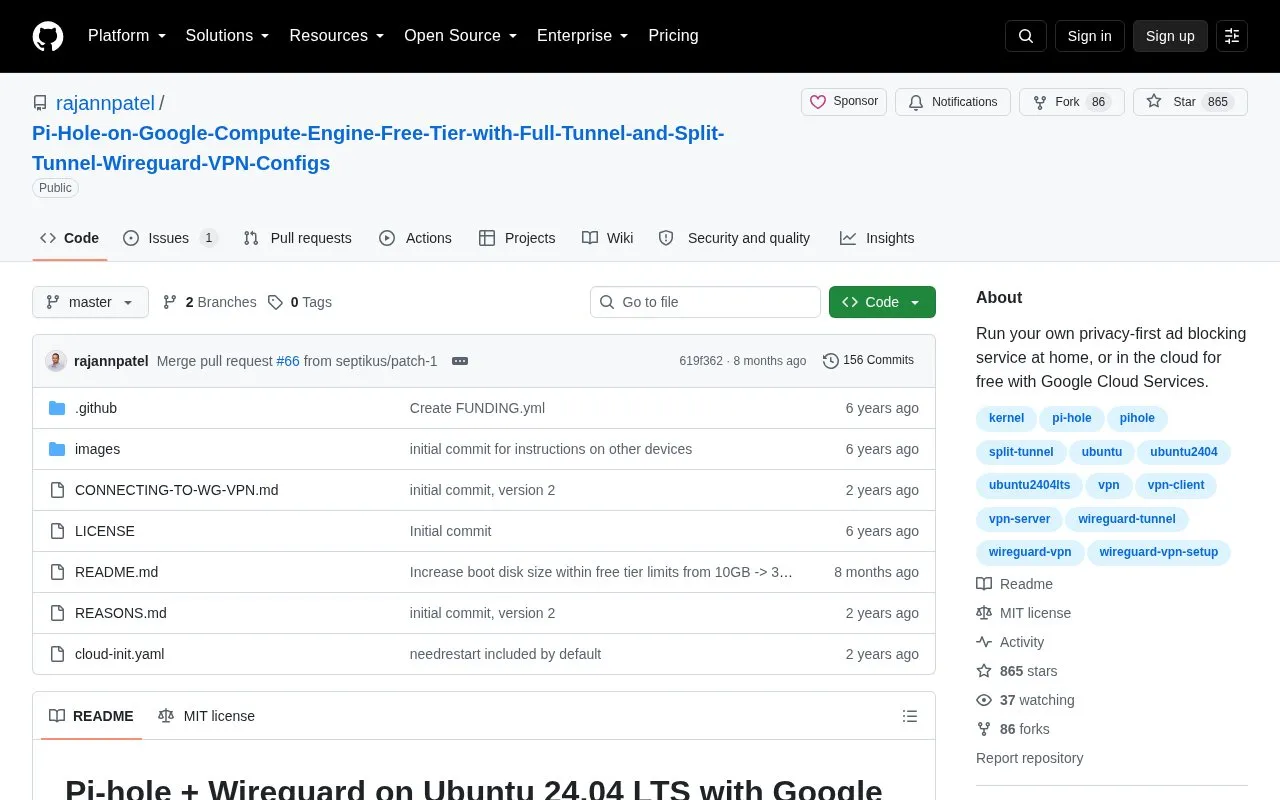The width and height of the screenshot is (1280, 800).
Task: Open the repository name link
Action: [x=378, y=148]
